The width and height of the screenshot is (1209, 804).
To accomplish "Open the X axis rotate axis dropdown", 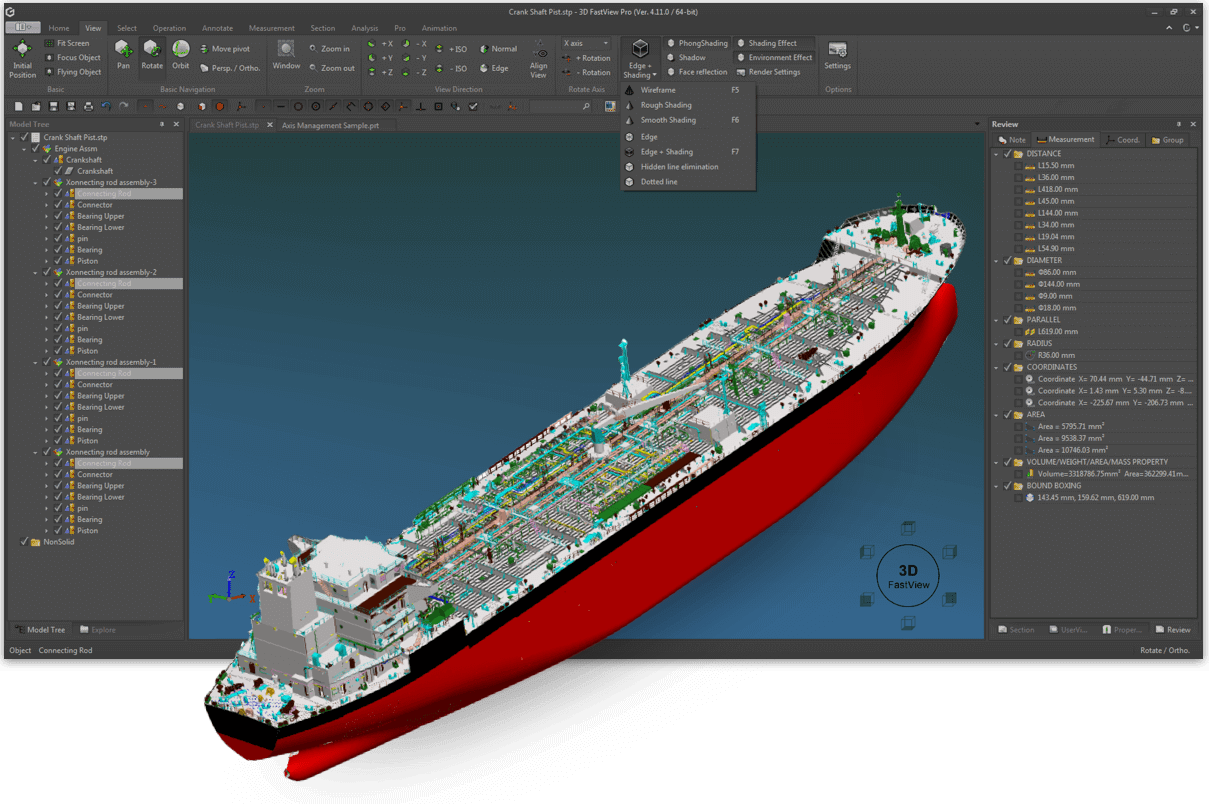I will point(586,43).
